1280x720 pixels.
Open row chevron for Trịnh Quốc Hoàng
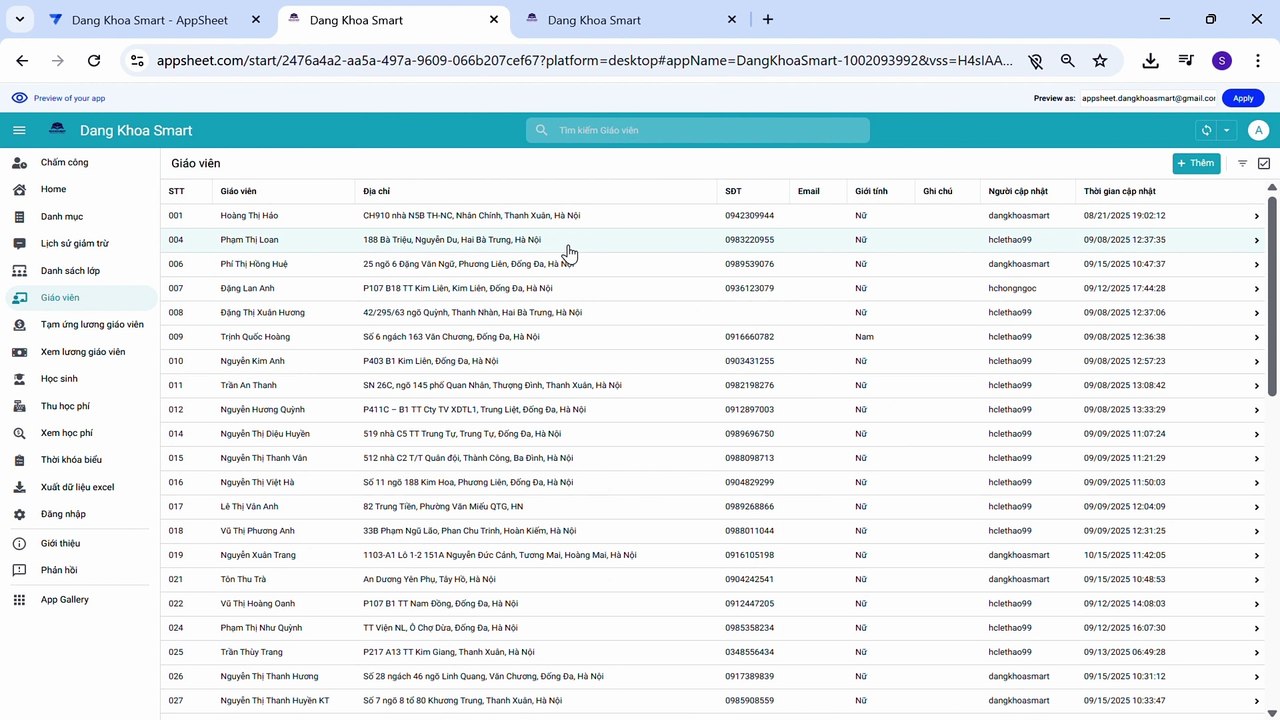pos(1257,337)
